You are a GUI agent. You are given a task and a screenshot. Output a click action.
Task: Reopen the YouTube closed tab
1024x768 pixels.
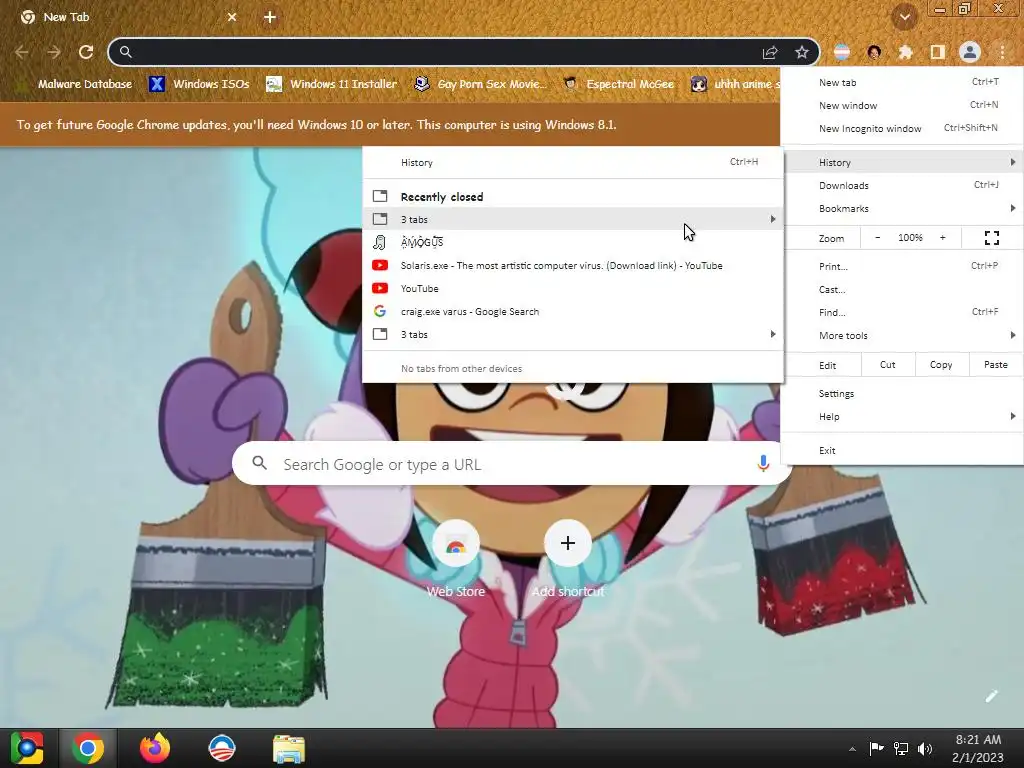coord(573,289)
